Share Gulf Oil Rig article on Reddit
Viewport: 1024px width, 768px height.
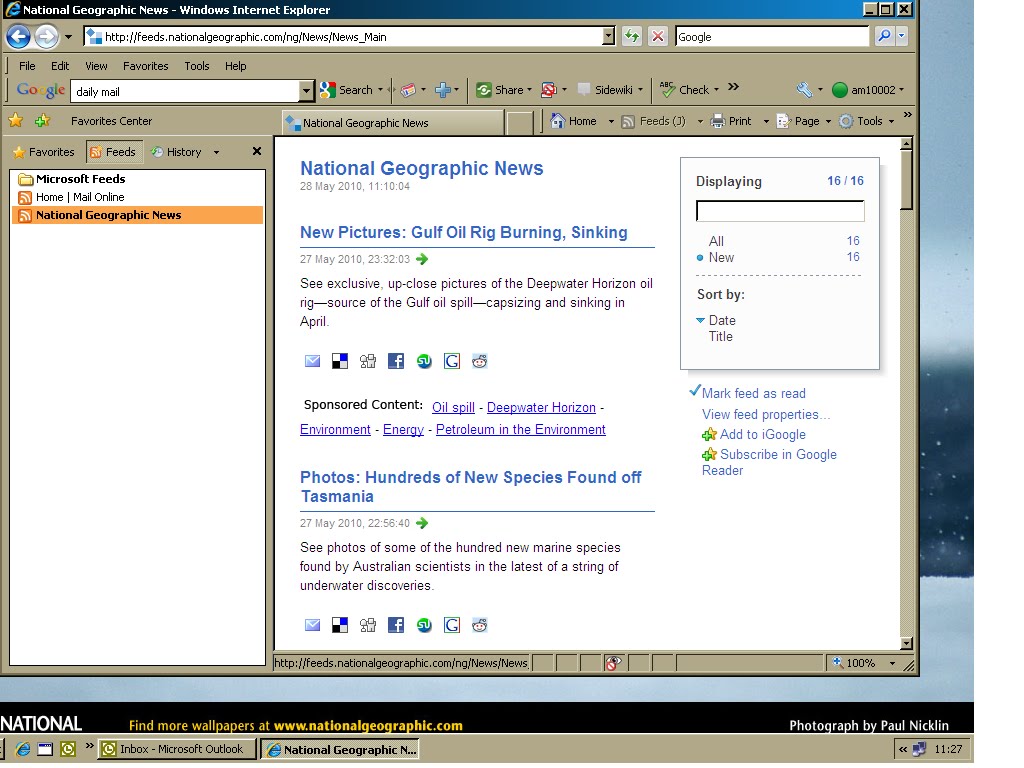click(479, 361)
